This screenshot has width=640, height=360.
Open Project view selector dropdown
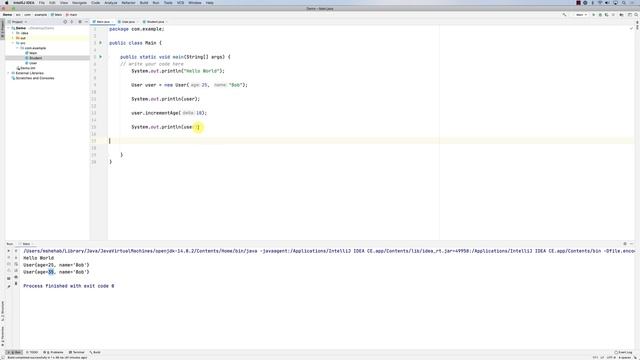[x=18, y=22]
